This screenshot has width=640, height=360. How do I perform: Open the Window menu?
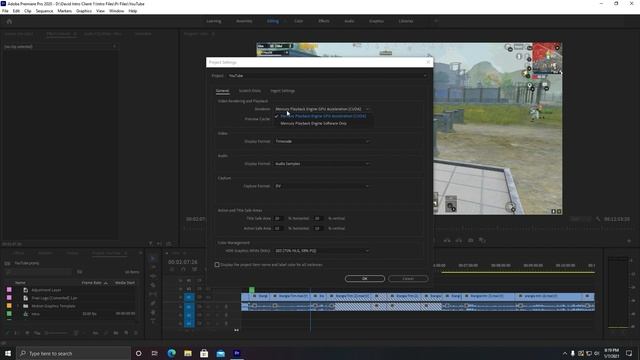coord(116,11)
